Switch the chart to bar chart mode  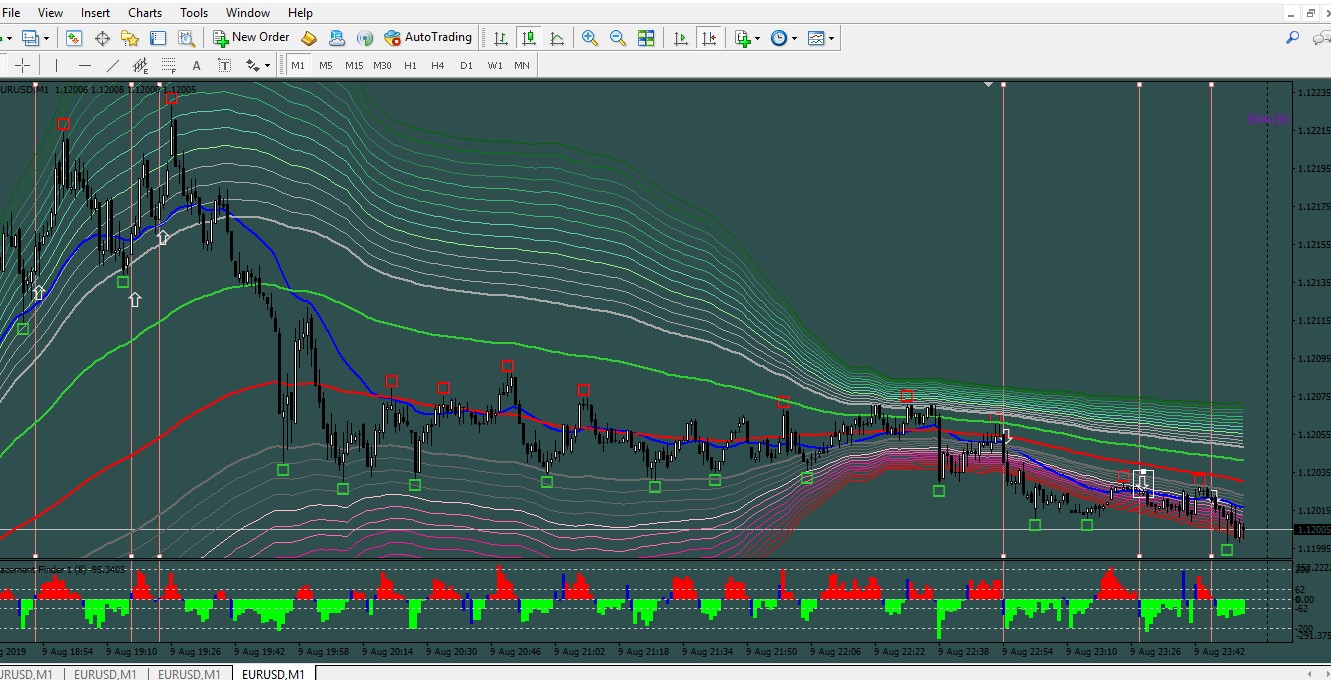(501, 38)
